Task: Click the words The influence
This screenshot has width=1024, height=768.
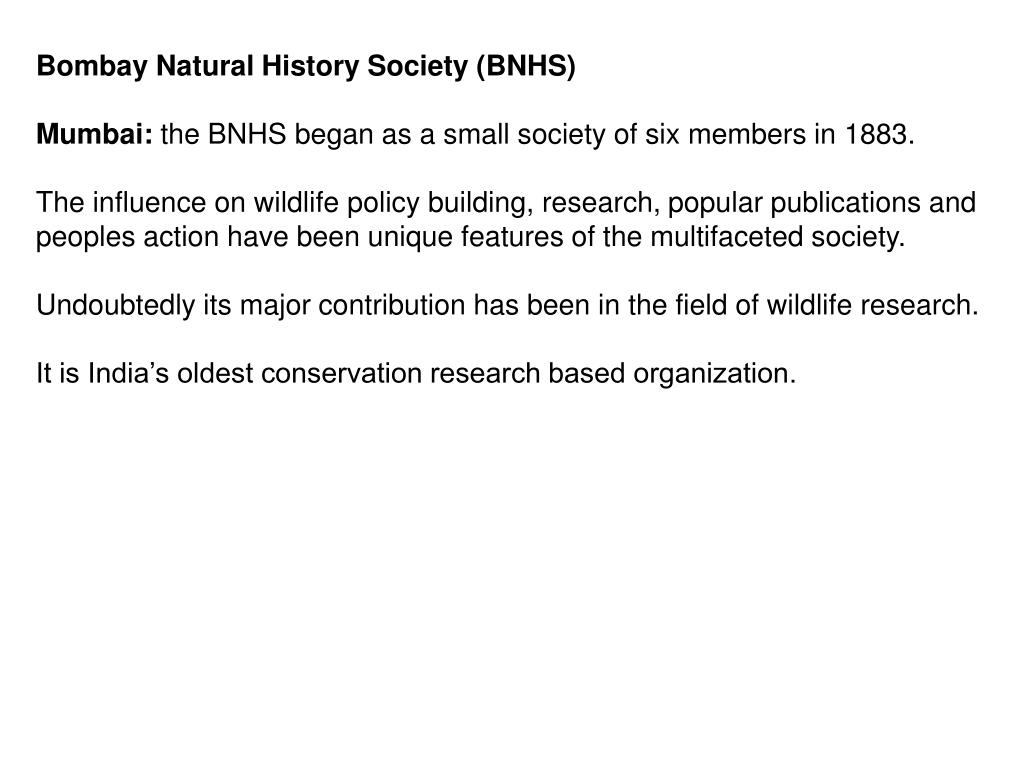Action: click(121, 202)
